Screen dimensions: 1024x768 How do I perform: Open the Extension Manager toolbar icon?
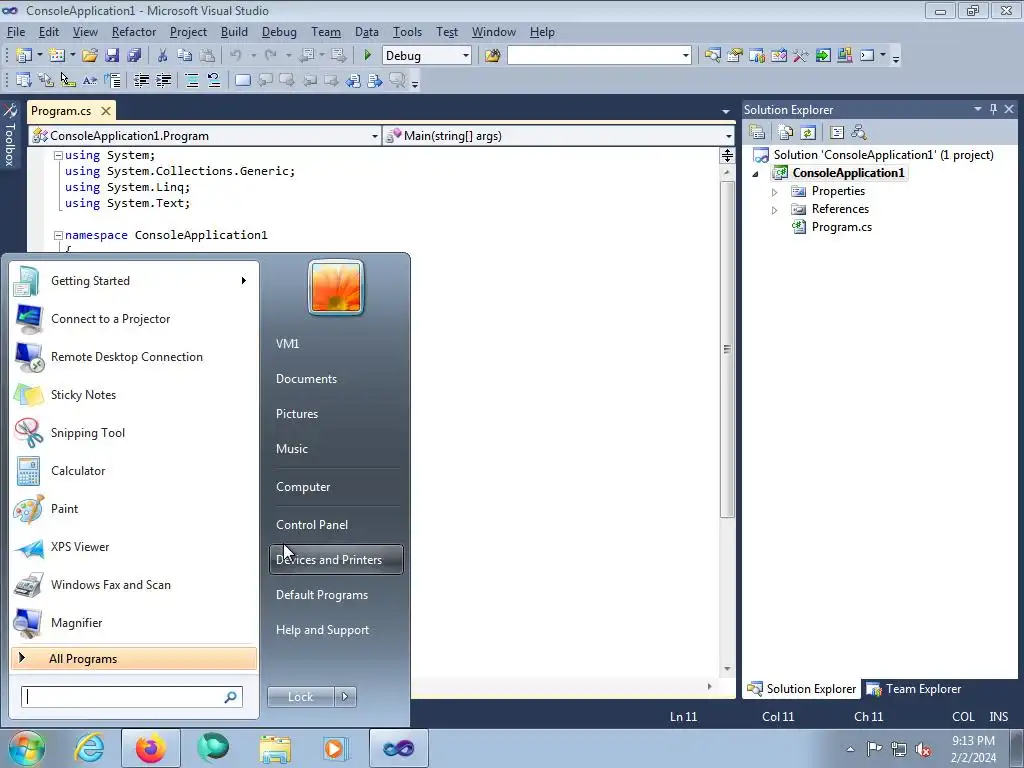point(844,56)
